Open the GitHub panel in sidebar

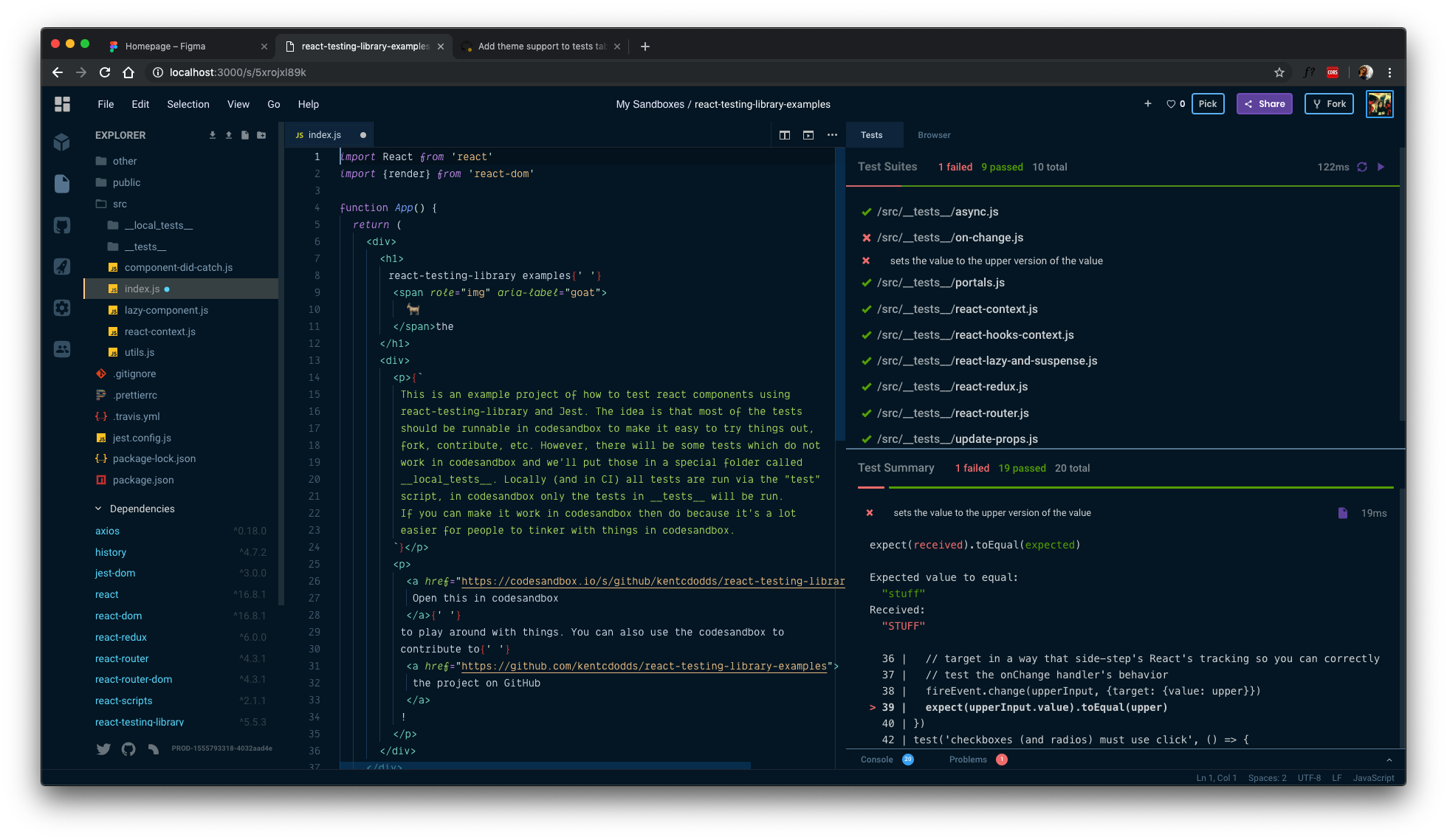click(62, 225)
